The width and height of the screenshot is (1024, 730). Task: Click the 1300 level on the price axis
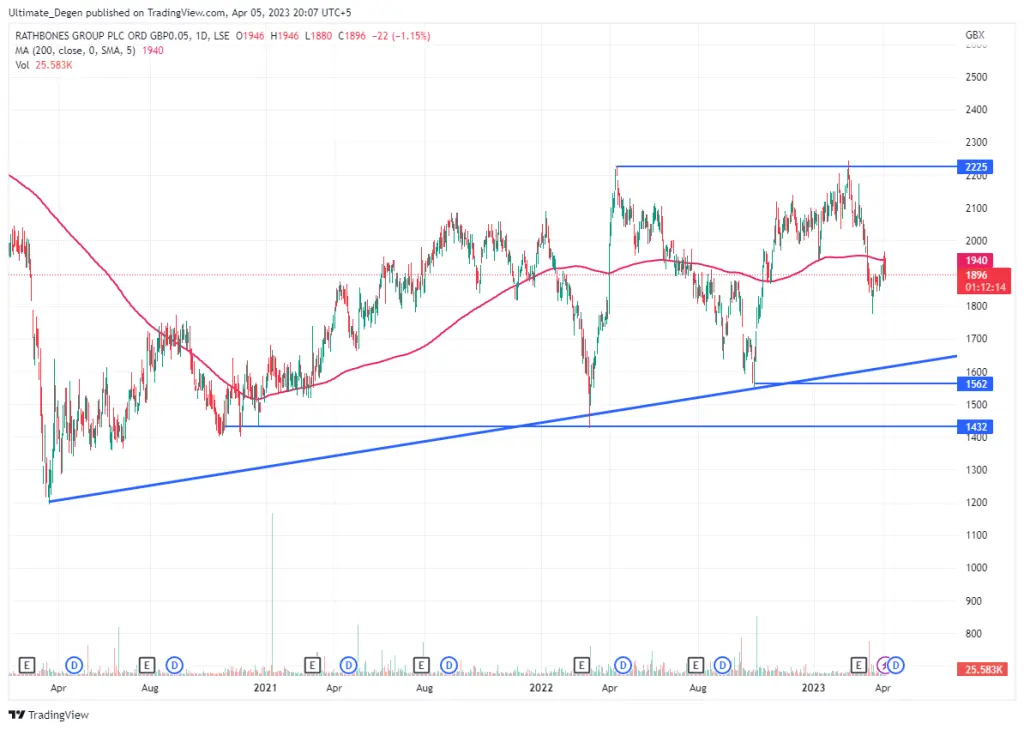point(976,470)
